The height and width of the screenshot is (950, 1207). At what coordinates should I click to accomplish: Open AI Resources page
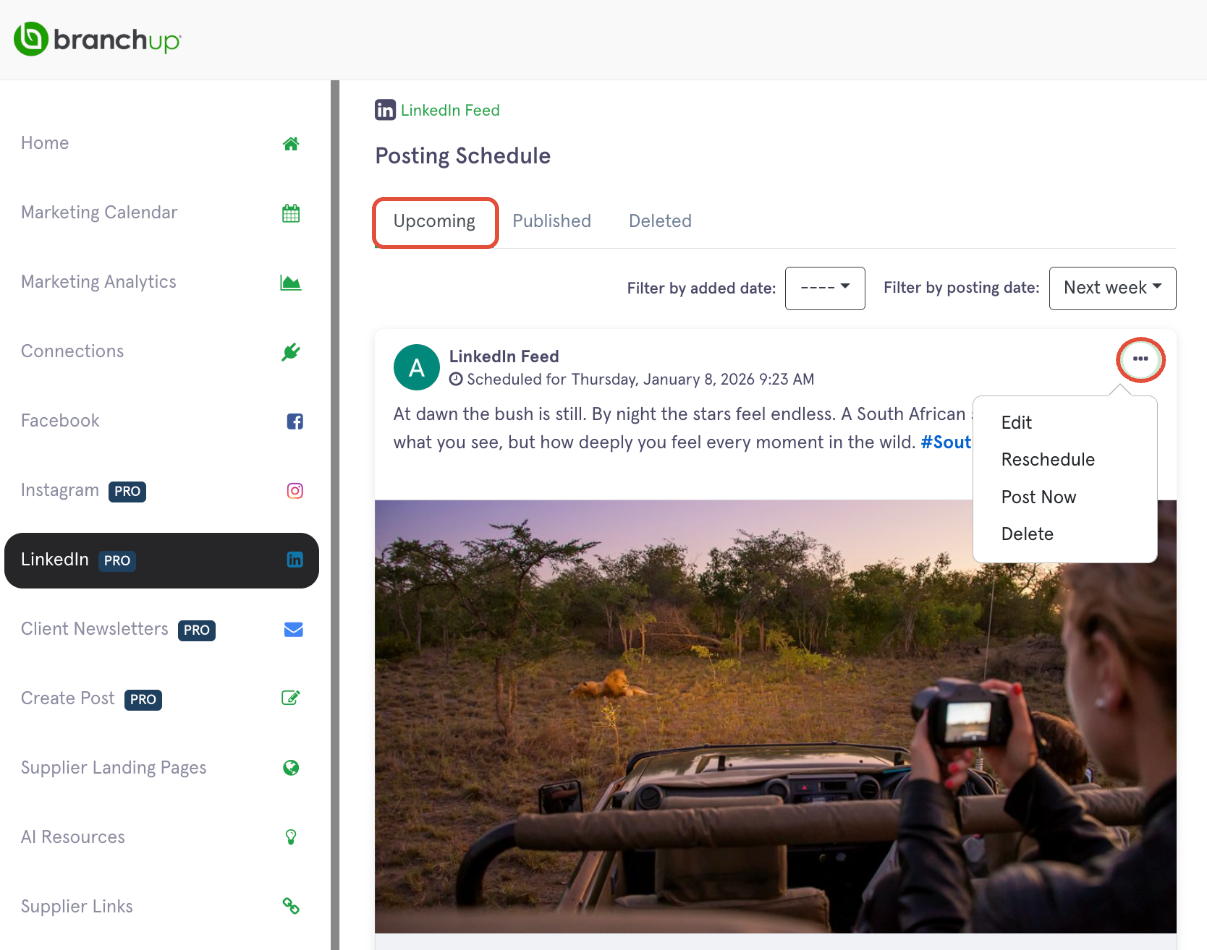[161, 837]
